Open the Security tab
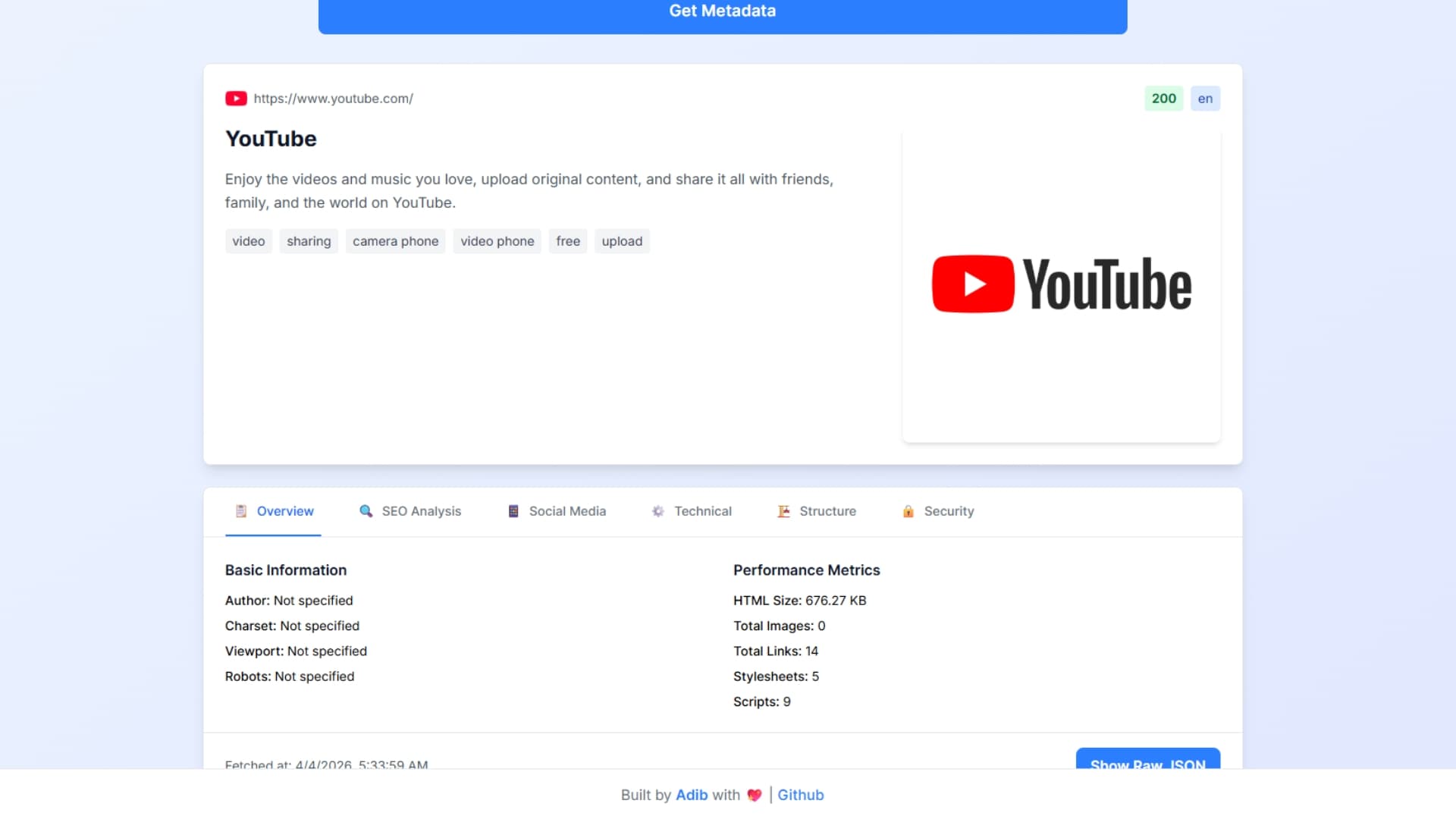Screen dimensions: 1456x819 tap(938, 511)
